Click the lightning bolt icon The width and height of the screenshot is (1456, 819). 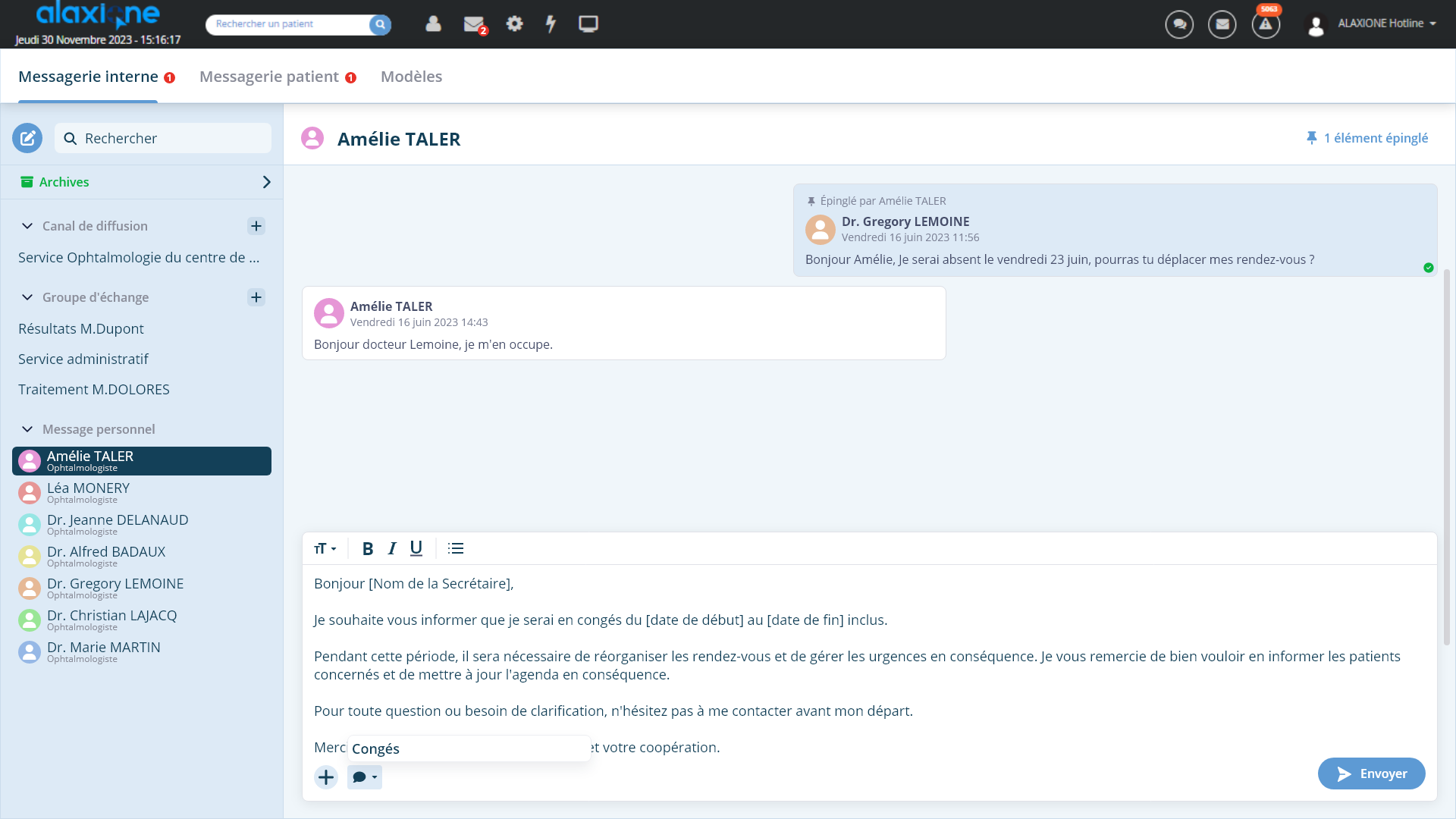pos(551,24)
